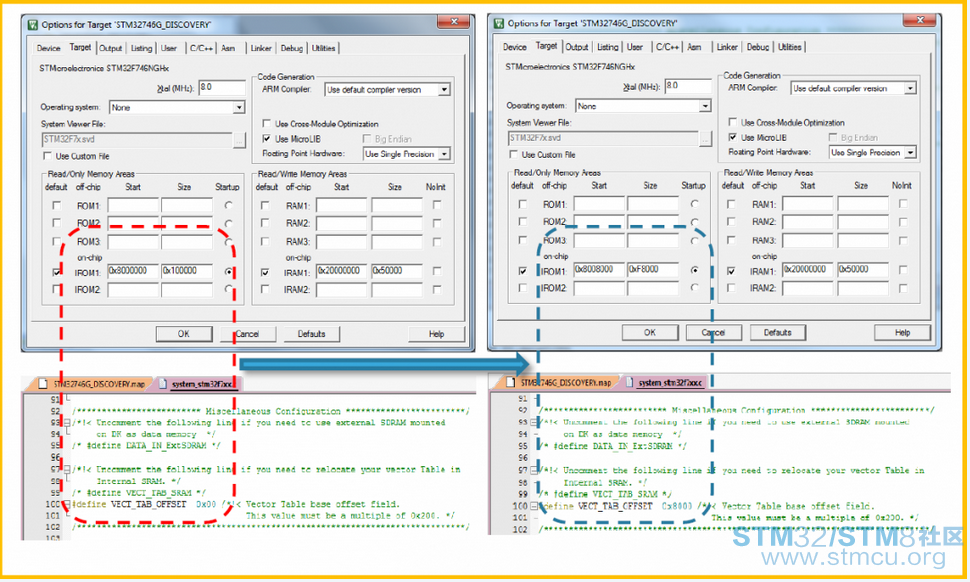
Task: Click System Viewer File browse button in left dialog
Action: [239, 140]
